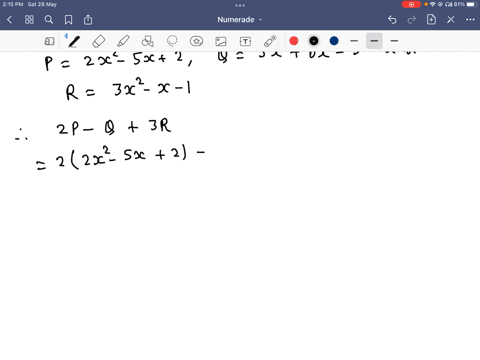Open the Numerade document title dropdown
The width and height of the screenshot is (480, 360).
(x=240, y=20)
